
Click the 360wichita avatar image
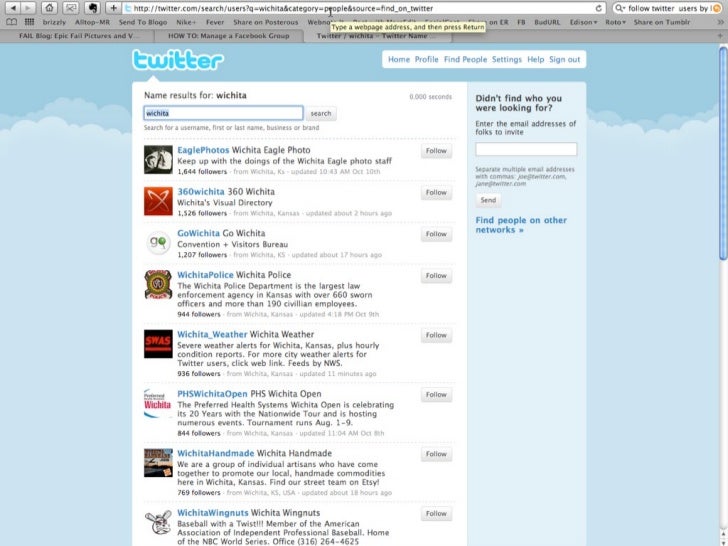tap(158, 201)
